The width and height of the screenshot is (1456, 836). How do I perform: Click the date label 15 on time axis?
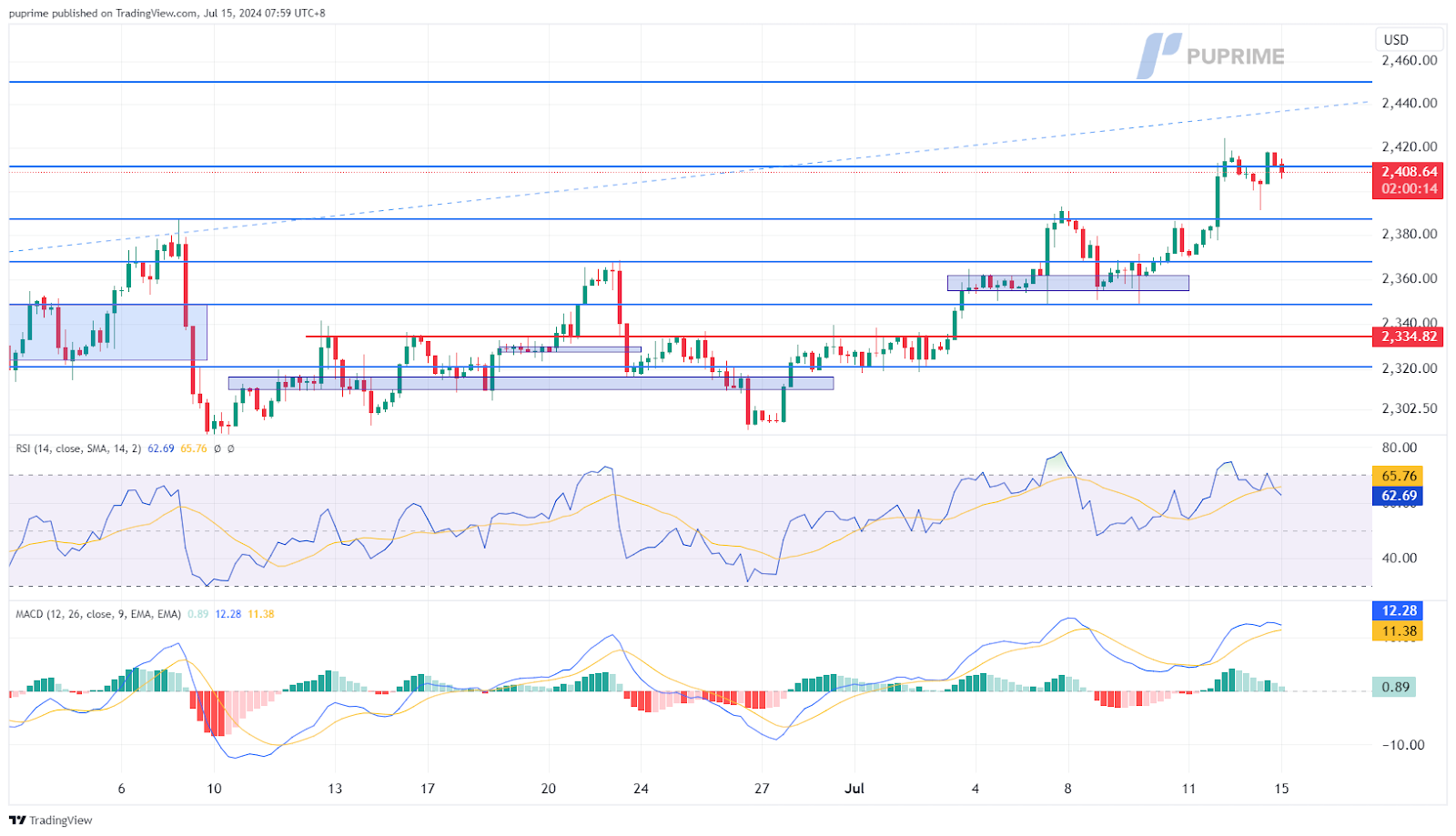tap(1281, 789)
